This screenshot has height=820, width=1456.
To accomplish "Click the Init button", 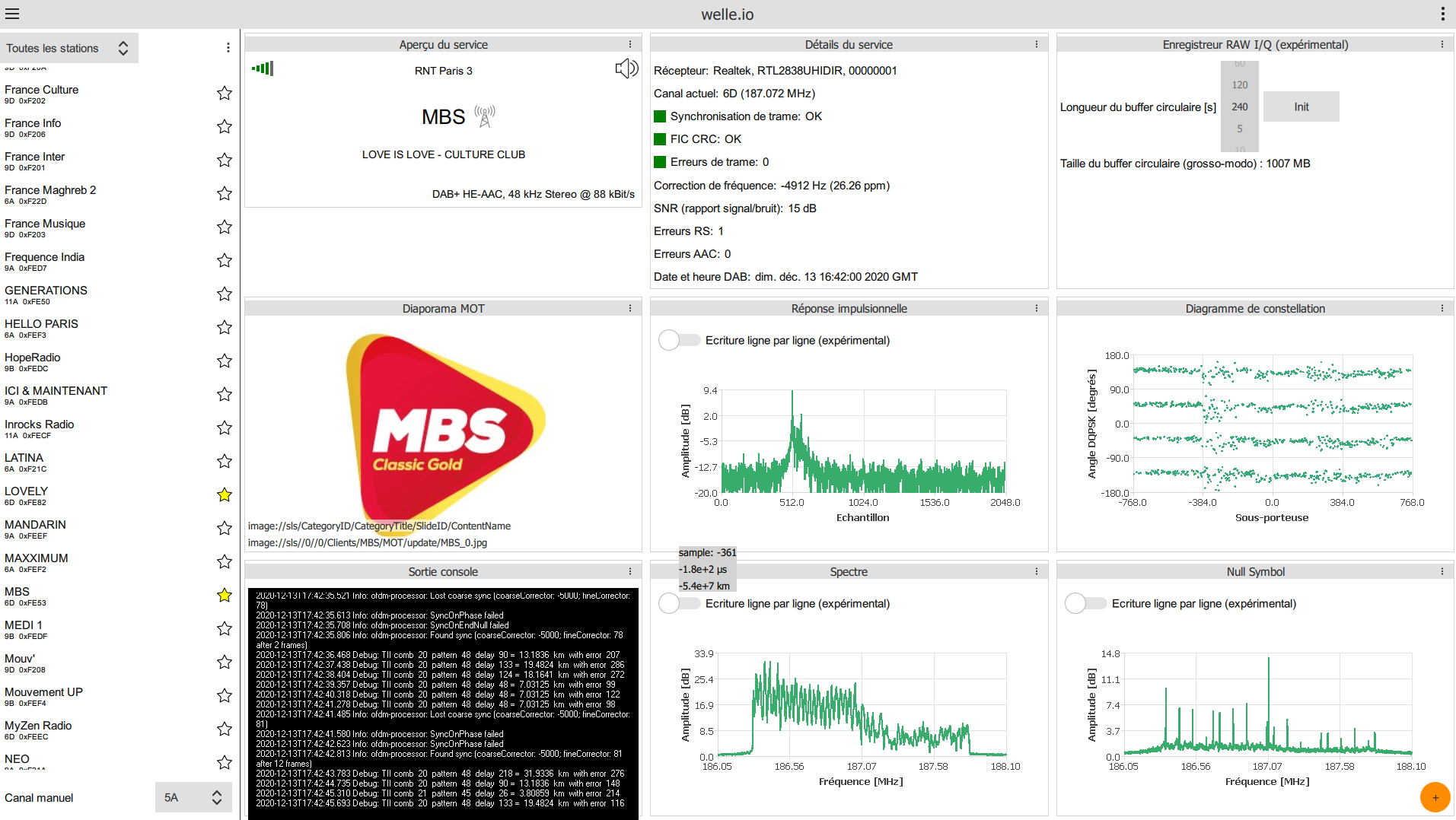I will (x=1301, y=106).
